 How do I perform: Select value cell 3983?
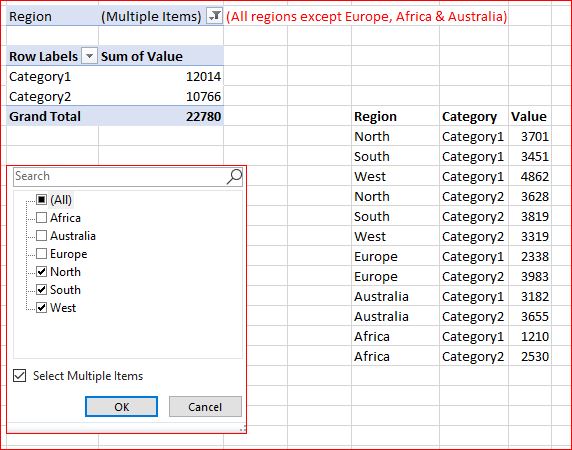click(530, 276)
